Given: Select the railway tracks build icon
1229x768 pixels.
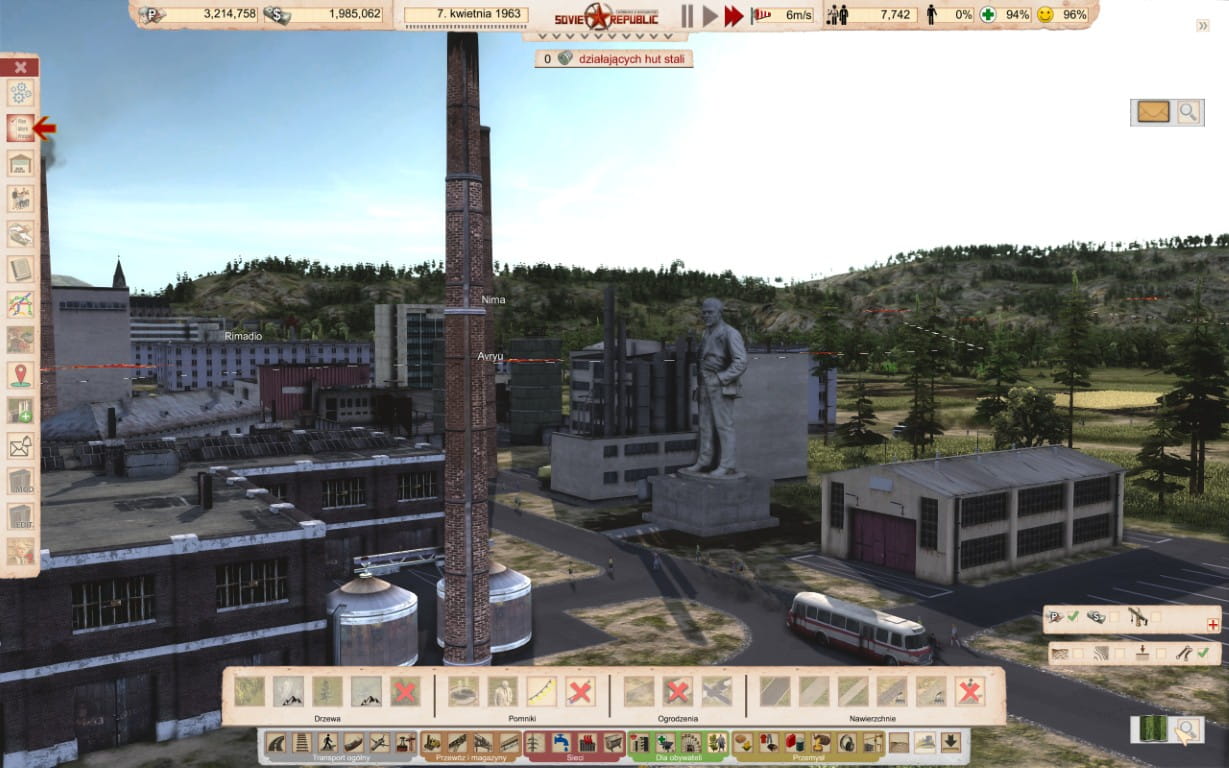Looking at the screenshot, I should click(301, 742).
